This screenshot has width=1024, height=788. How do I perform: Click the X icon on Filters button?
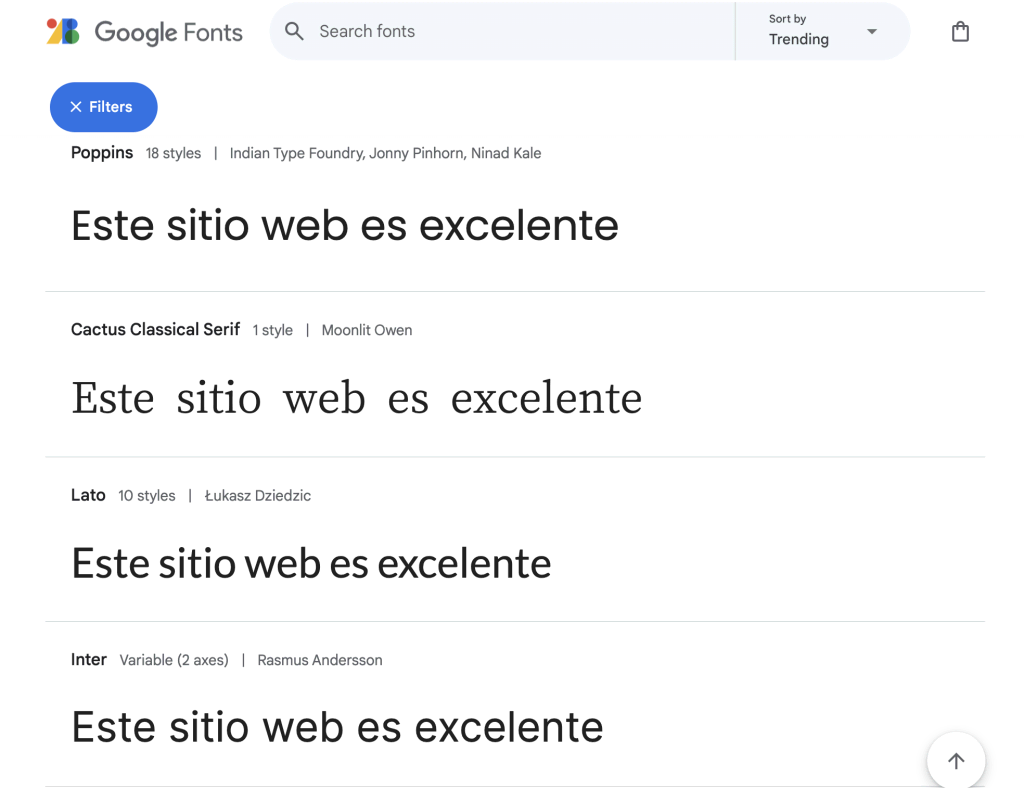pos(76,107)
